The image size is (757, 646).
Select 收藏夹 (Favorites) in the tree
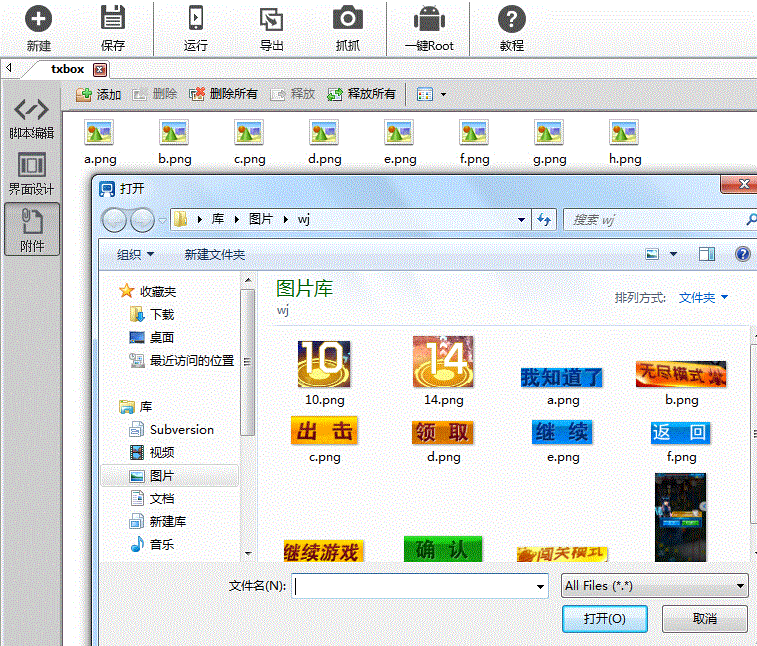coord(148,291)
